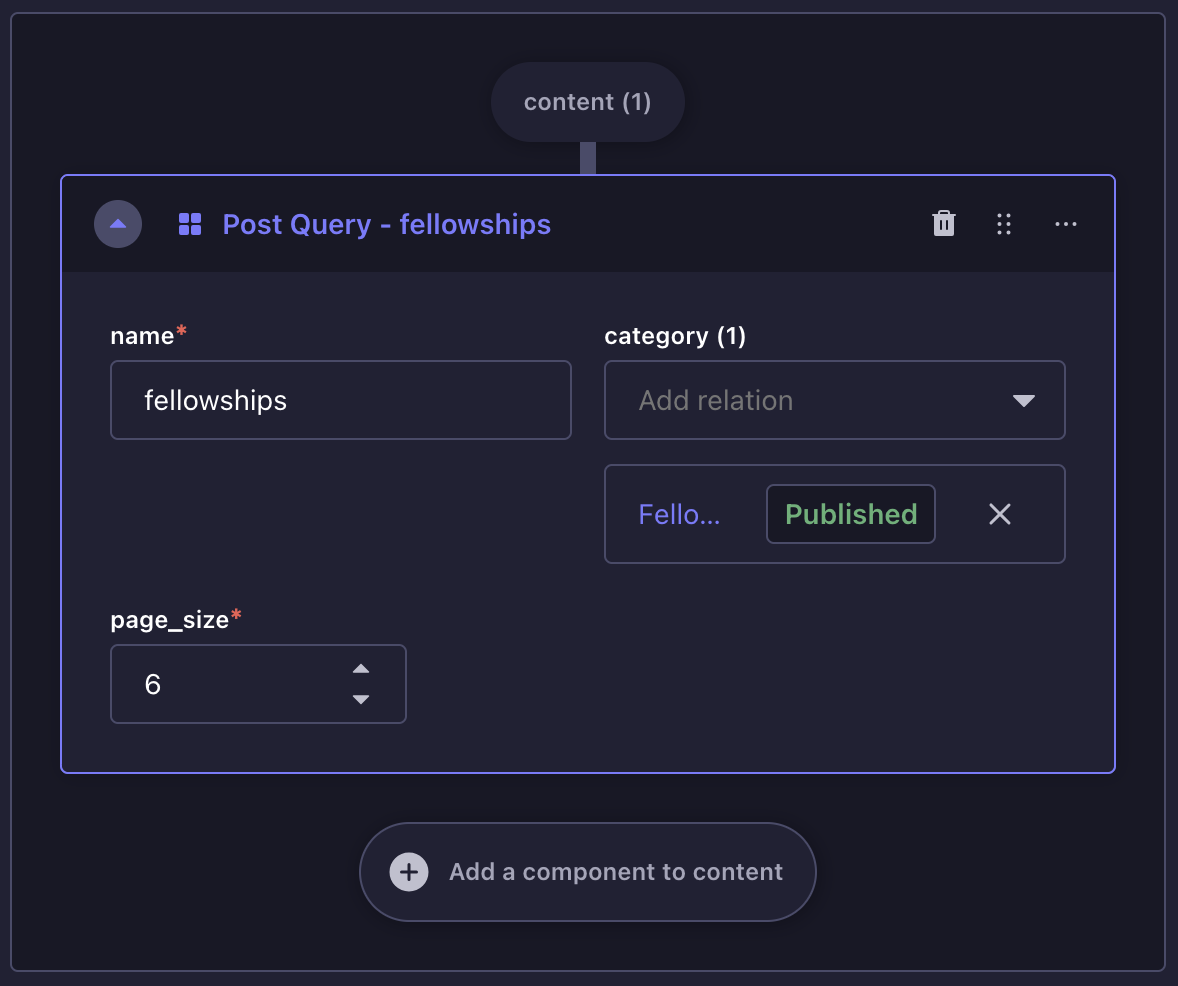Image resolution: width=1178 pixels, height=986 pixels.
Task: Click the page_size field label
Action: (x=170, y=620)
